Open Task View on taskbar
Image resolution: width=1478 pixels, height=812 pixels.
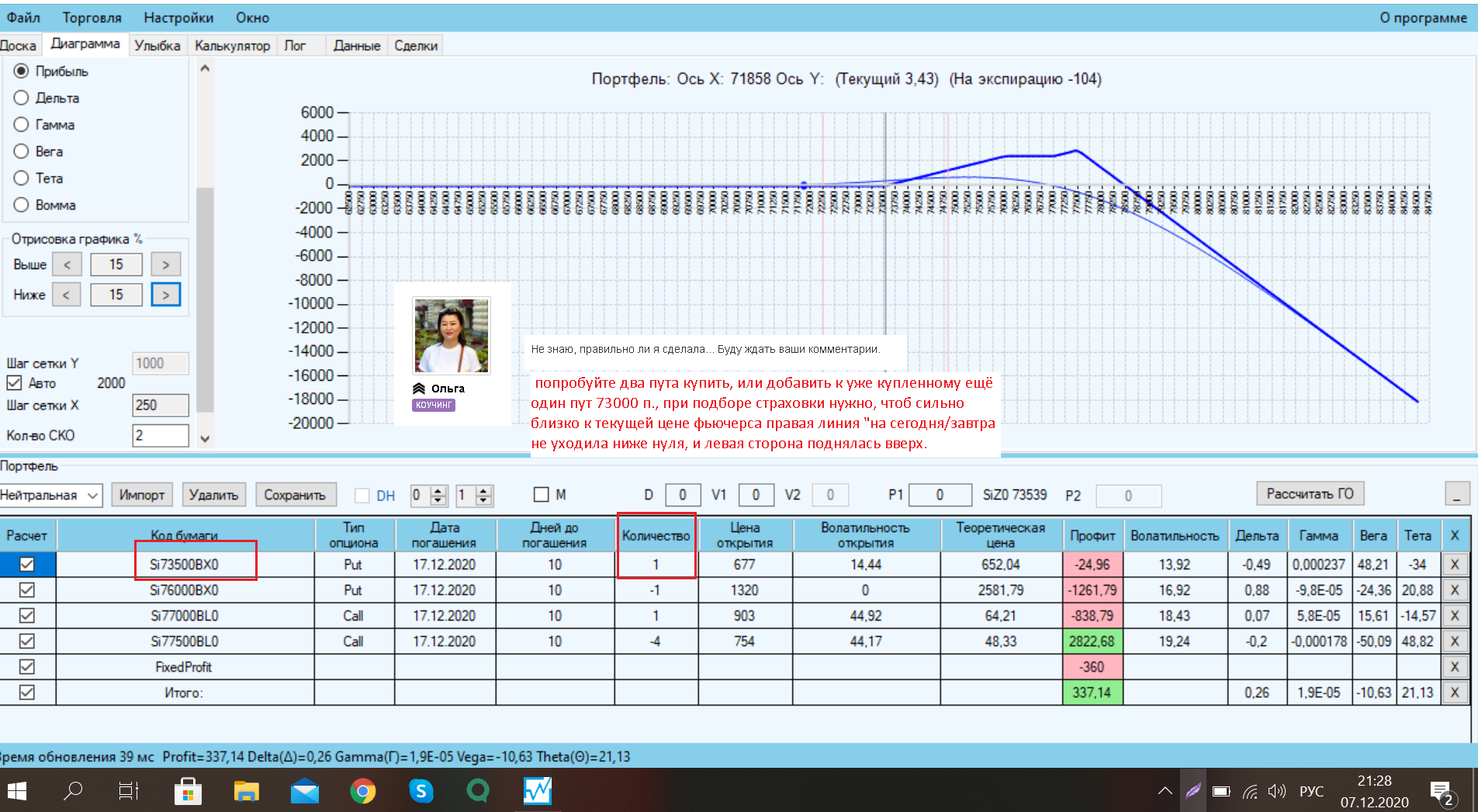coord(129,791)
